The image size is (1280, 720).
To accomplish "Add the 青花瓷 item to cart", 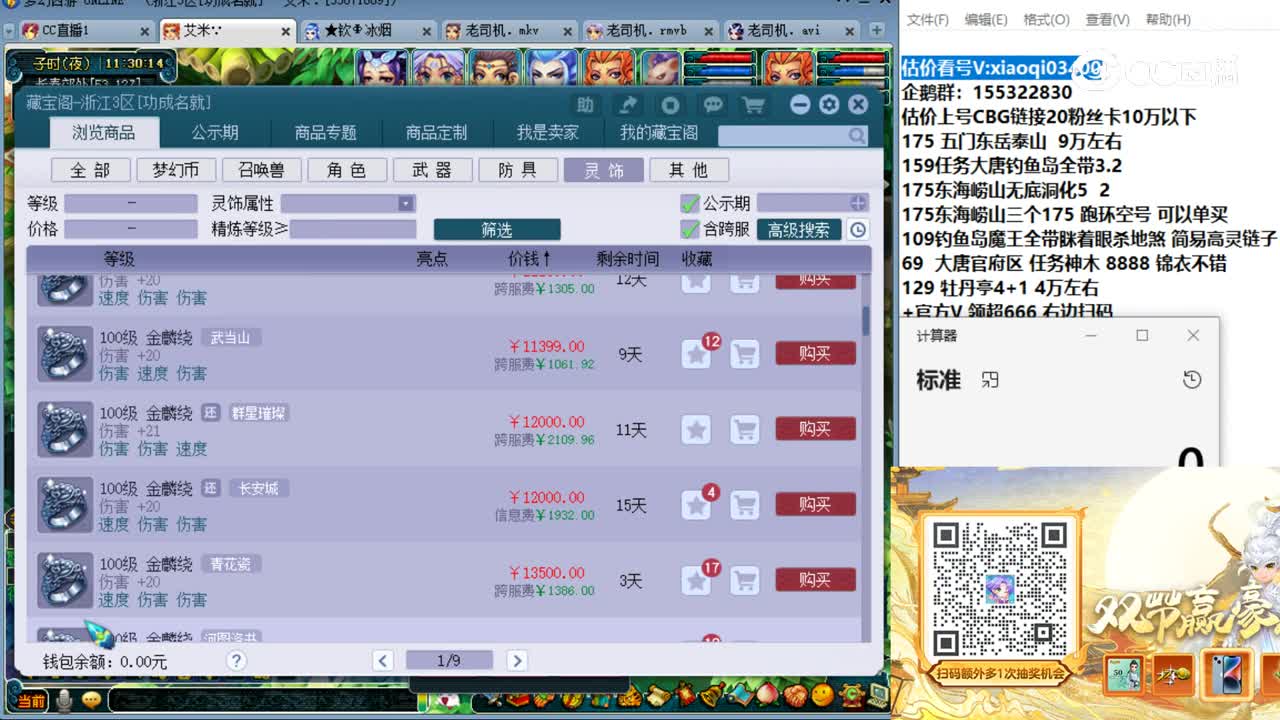I will point(744,580).
